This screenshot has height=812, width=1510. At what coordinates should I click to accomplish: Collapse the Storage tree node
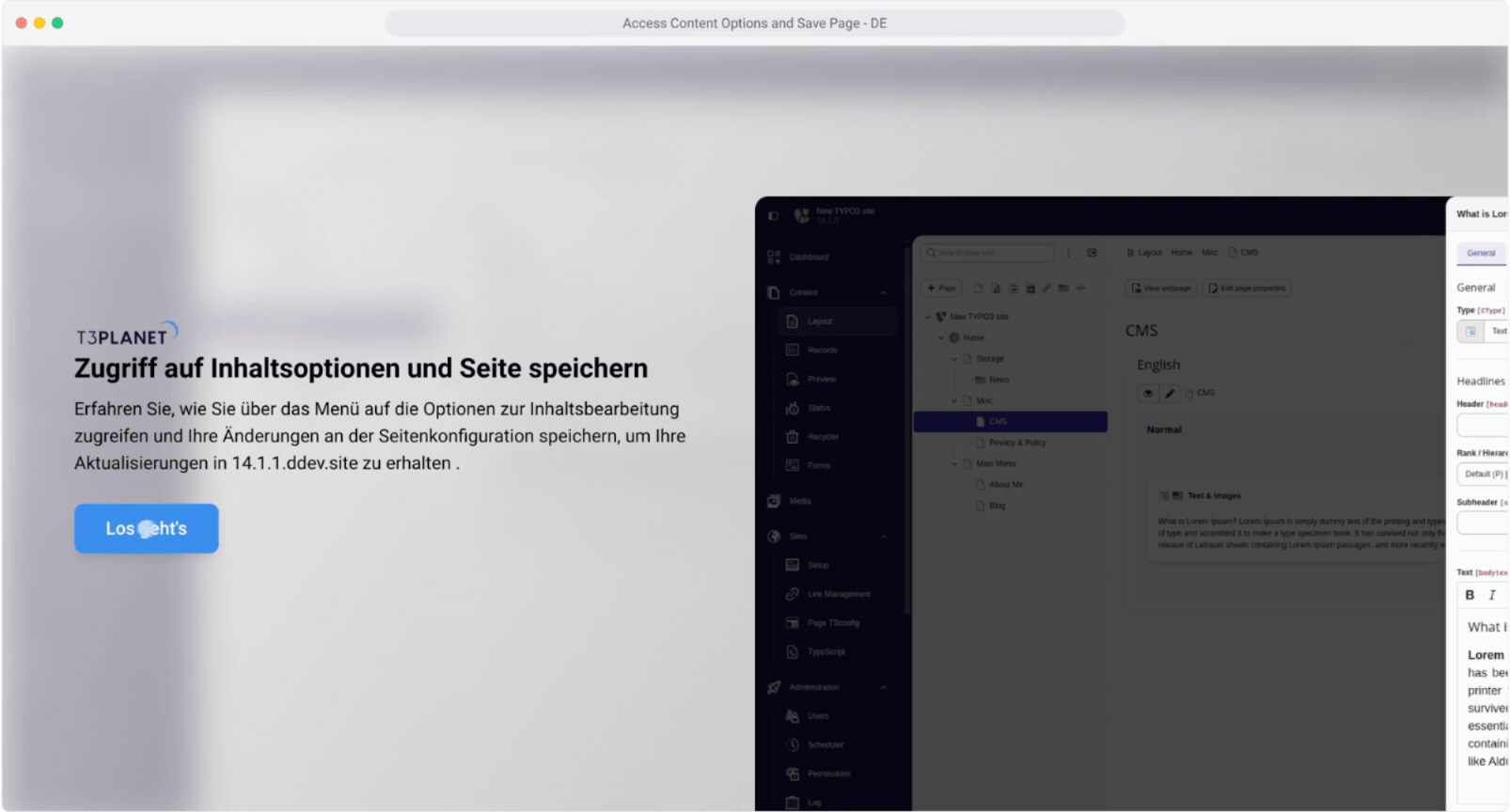click(954, 359)
